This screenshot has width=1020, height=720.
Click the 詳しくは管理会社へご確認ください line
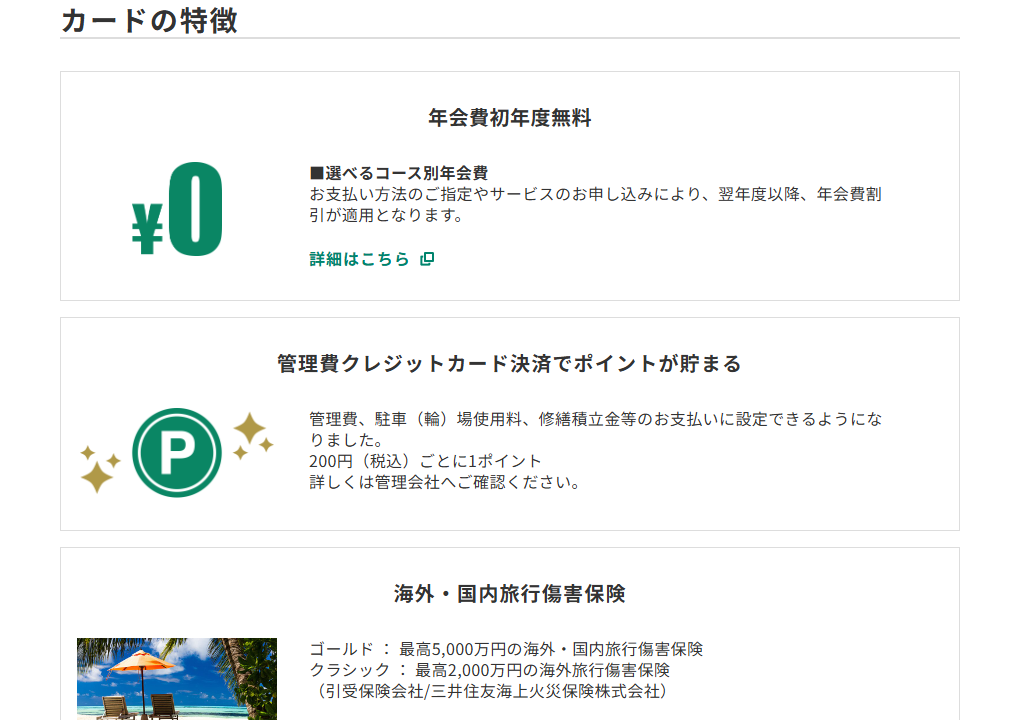coord(445,482)
